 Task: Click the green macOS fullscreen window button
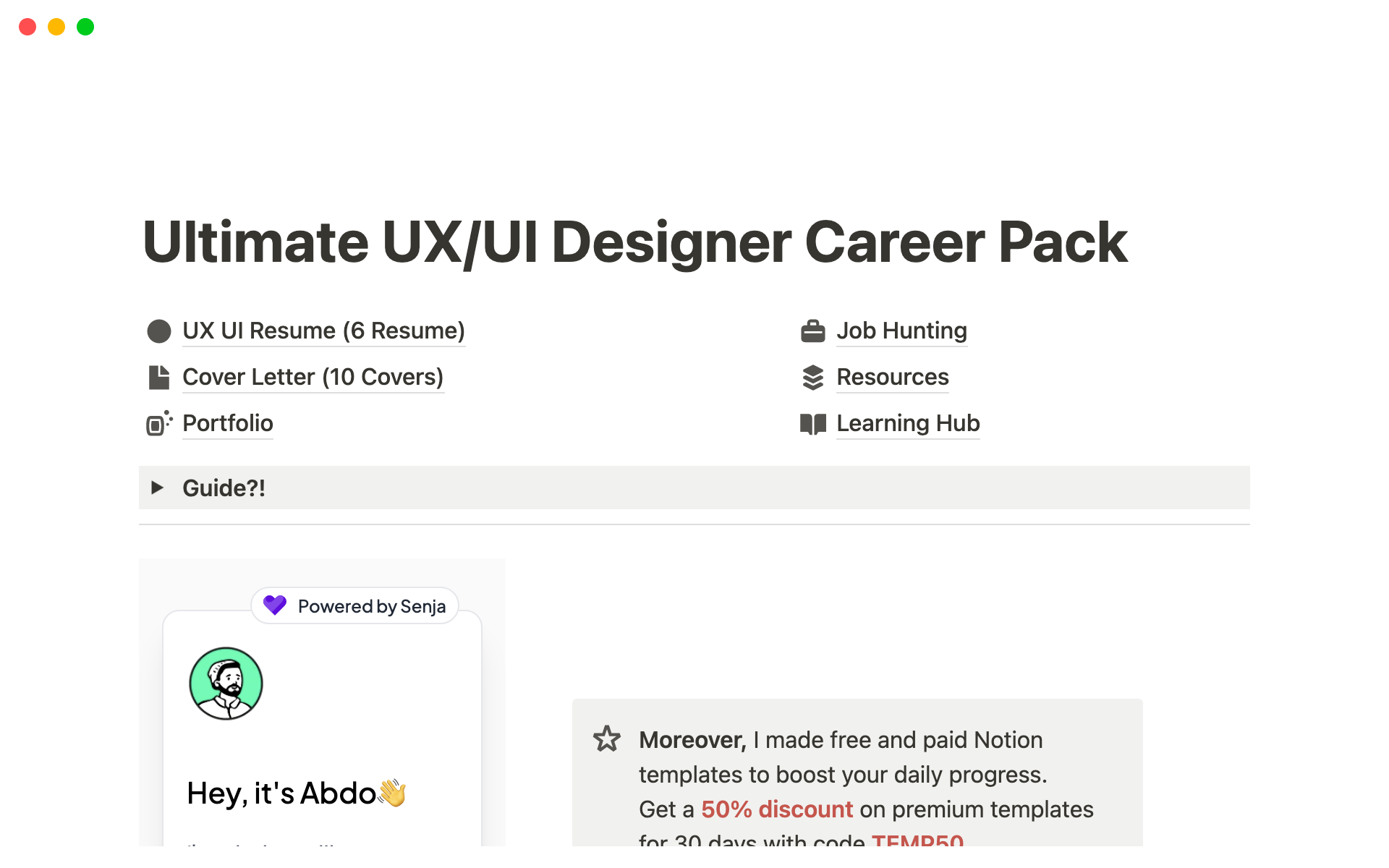tap(85, 27)
